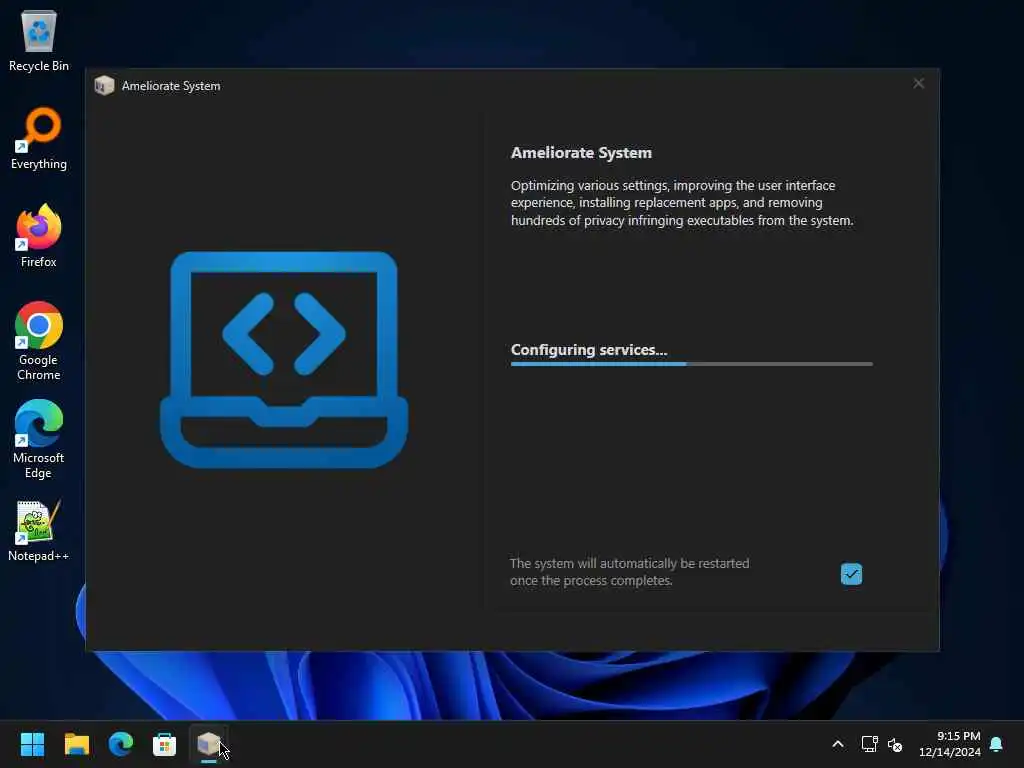Click the Configuring services progress bar
This screenshot has width=1024, height=768.
point(692,364)
